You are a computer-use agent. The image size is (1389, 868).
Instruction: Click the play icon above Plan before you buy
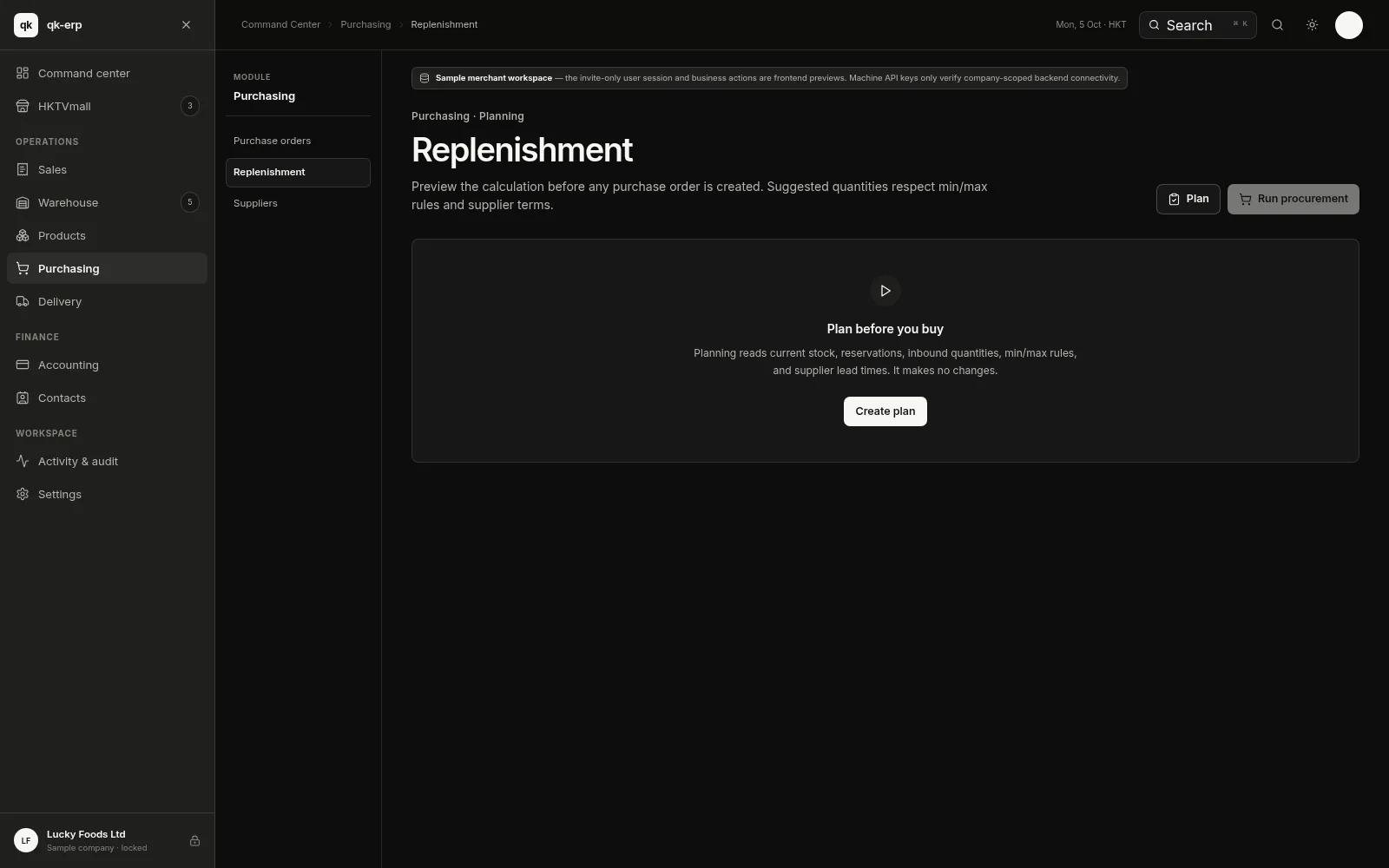(x=885, y=291)
